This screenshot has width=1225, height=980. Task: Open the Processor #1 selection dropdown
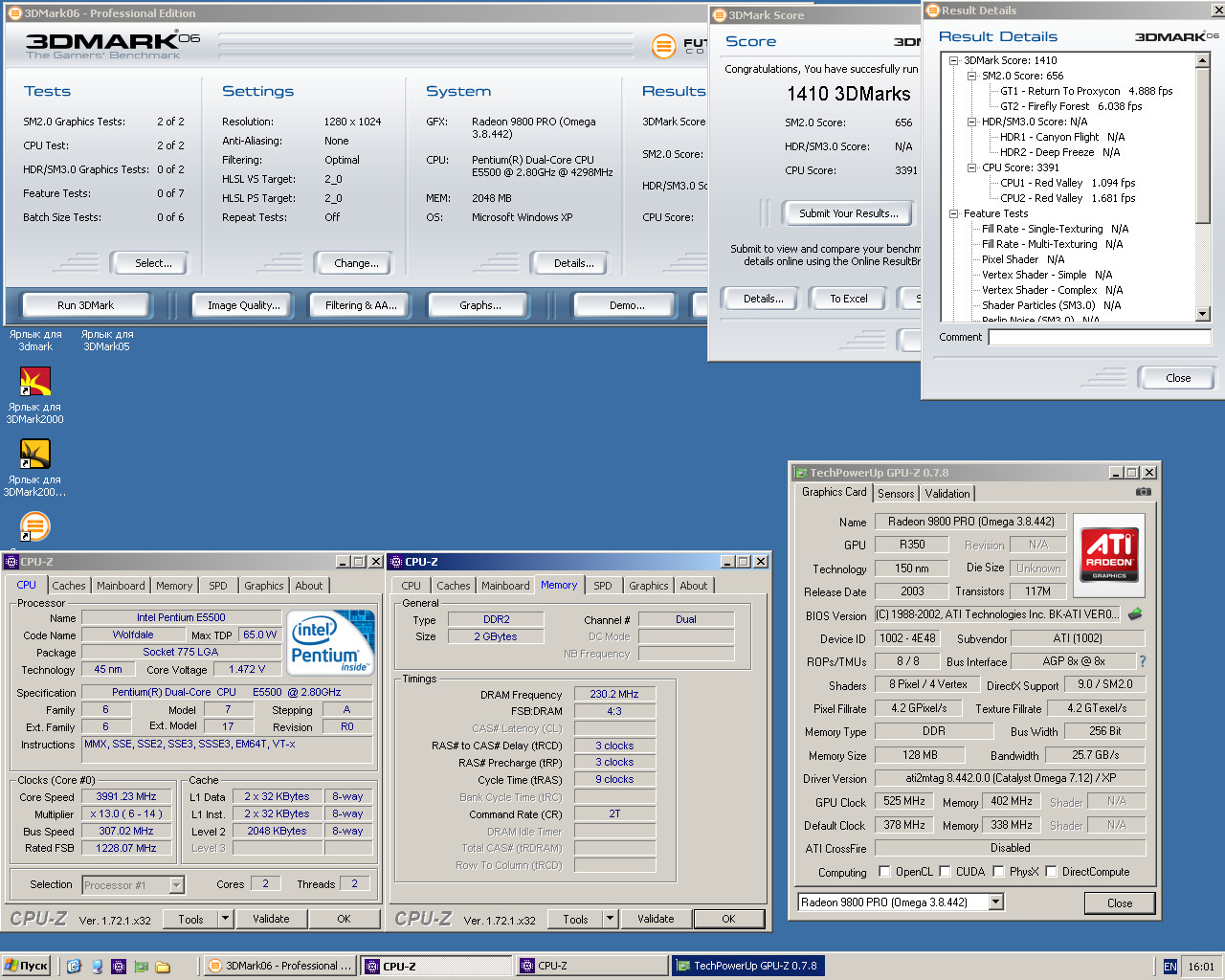click(176, 885)
